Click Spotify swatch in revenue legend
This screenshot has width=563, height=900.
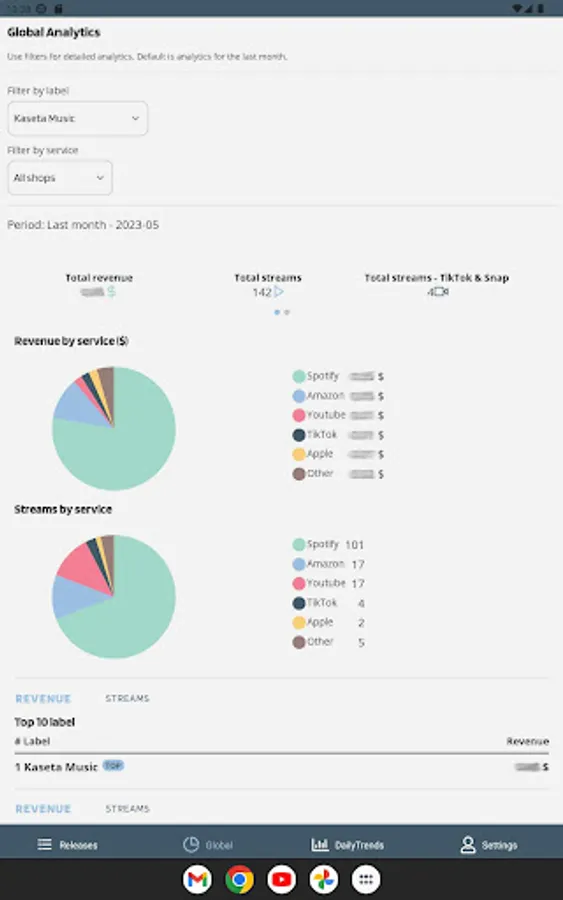(298, 377)
